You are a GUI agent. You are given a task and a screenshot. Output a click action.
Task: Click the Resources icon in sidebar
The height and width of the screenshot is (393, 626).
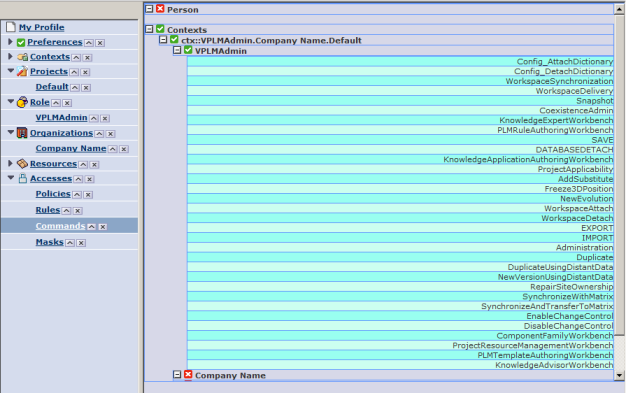coord(22,163)
